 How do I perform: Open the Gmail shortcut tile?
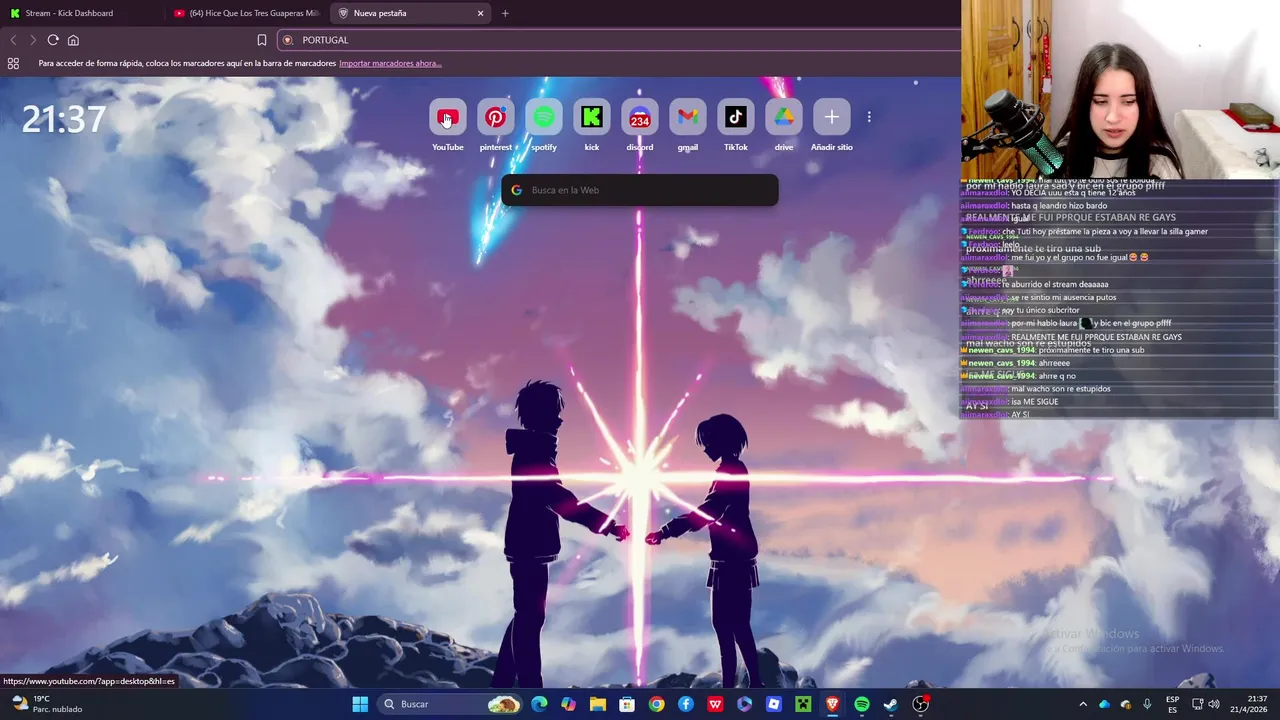click(687, 118)
